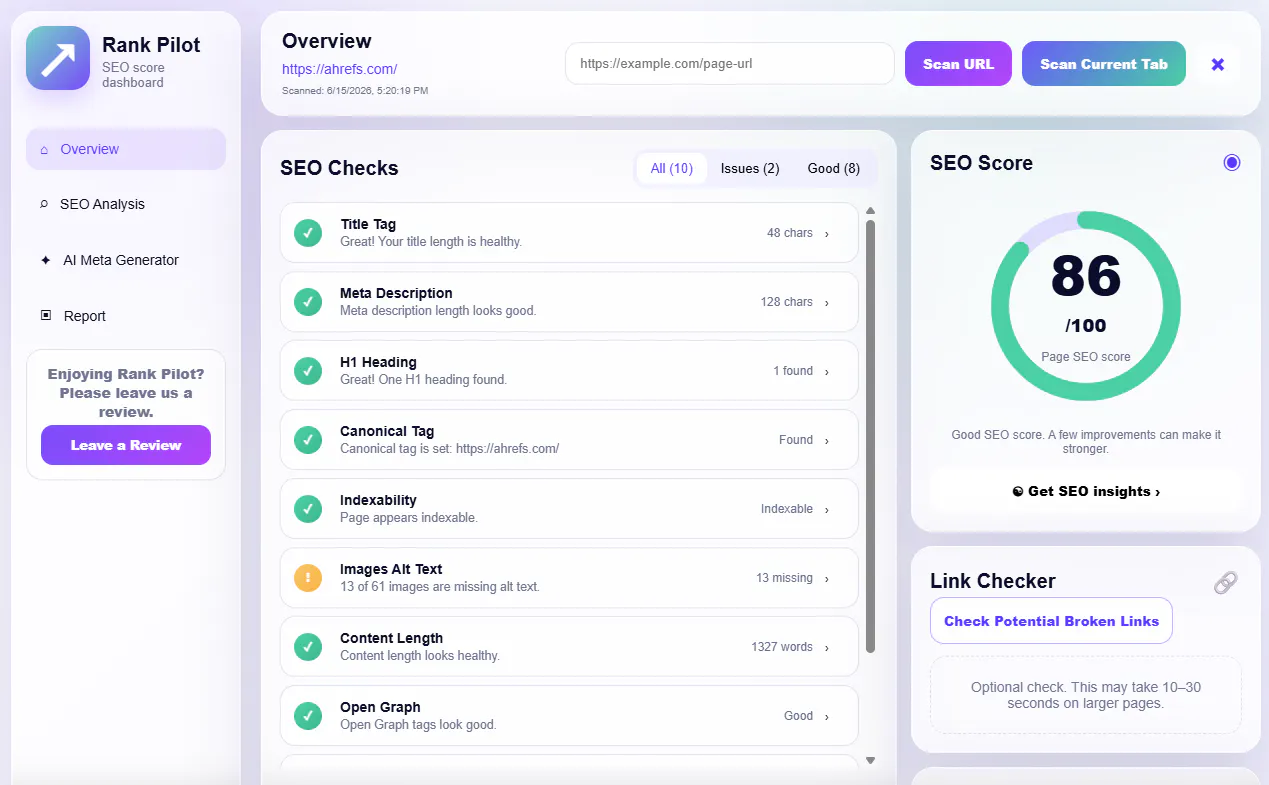Click "Canonical tag is set: https://ahrefs.com/" text
This screenshot has width=1269, height=785.
tap(450, 449)
